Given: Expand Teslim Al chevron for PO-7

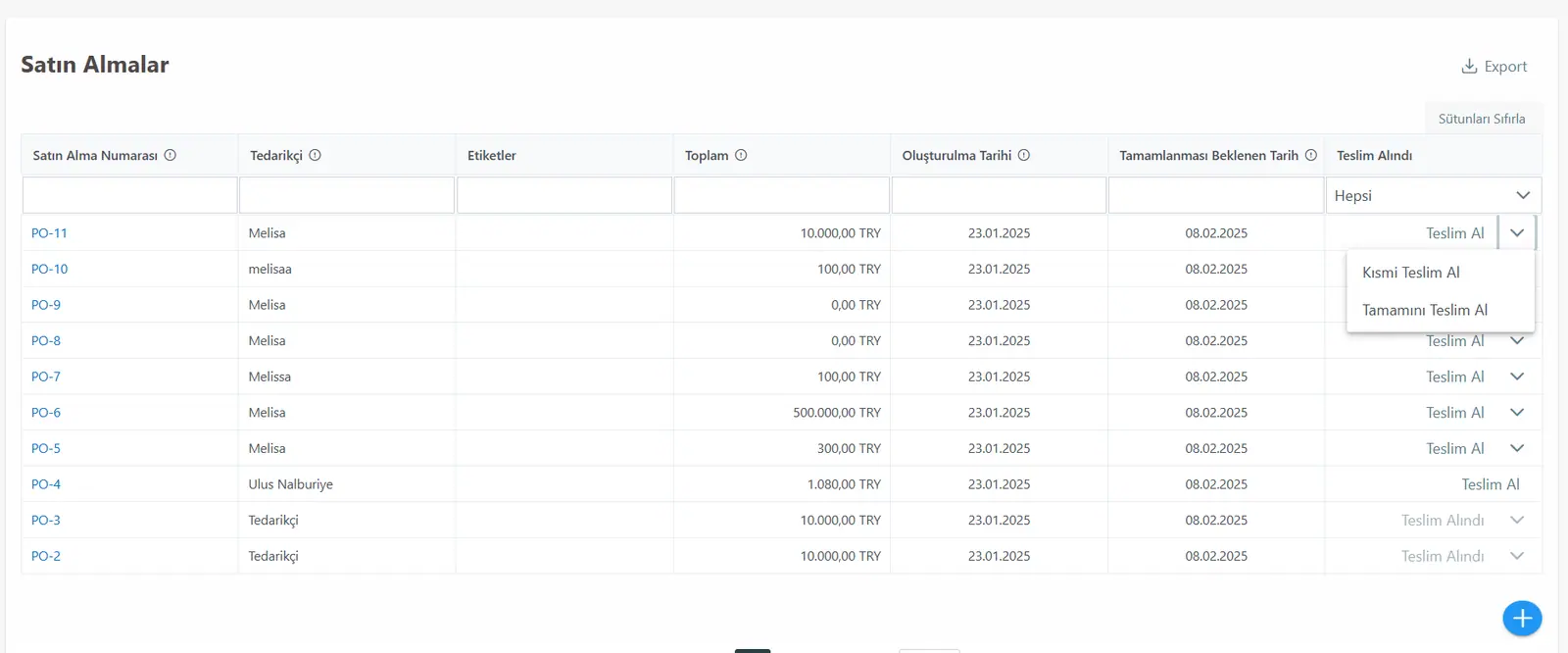Looking at the screenshot, I should tap(1517, 377).
